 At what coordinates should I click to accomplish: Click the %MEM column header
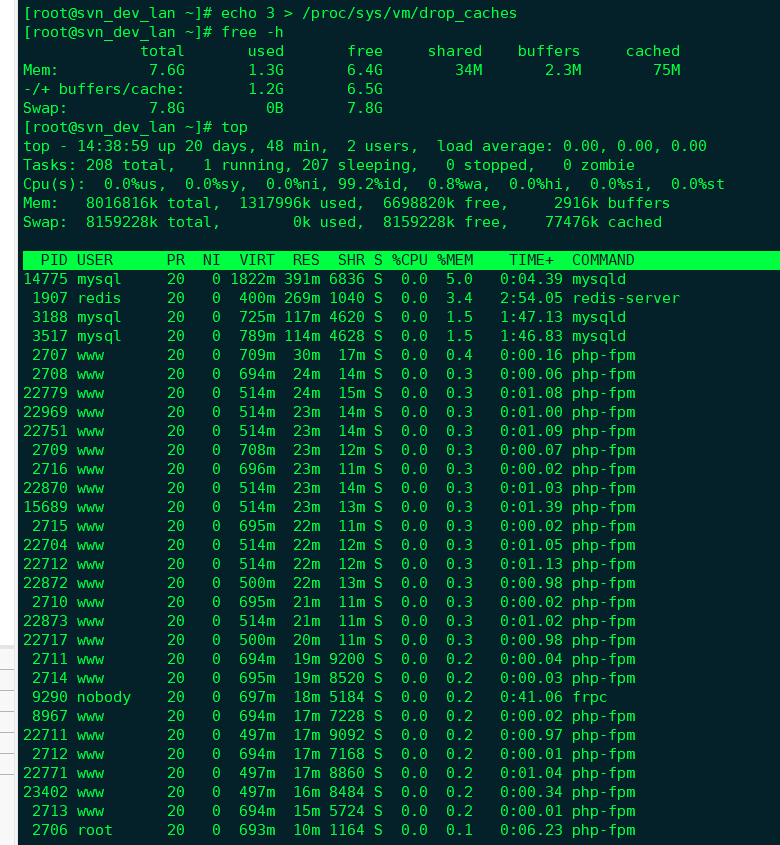455,260
